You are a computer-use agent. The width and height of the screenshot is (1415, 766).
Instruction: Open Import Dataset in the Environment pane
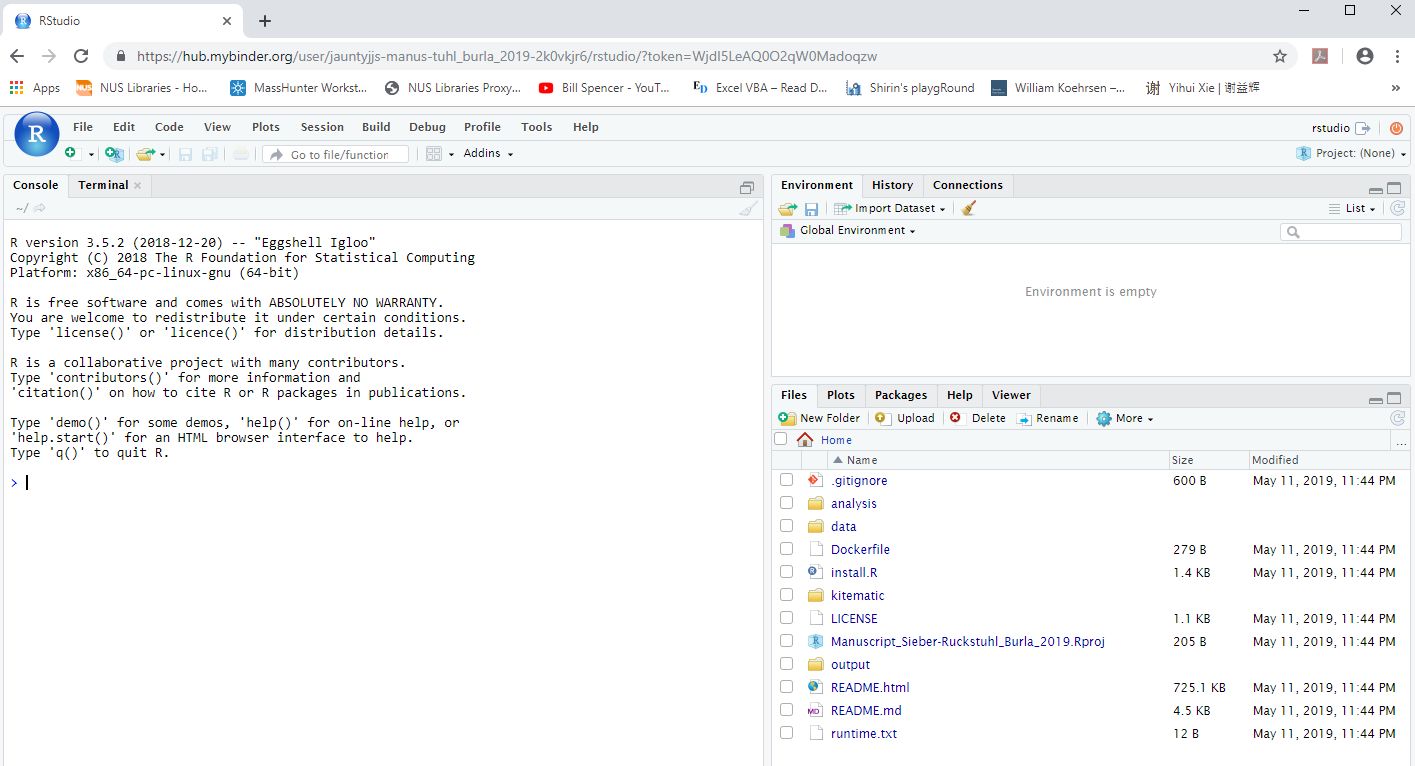pyautogui.click(x=889, y=208)
